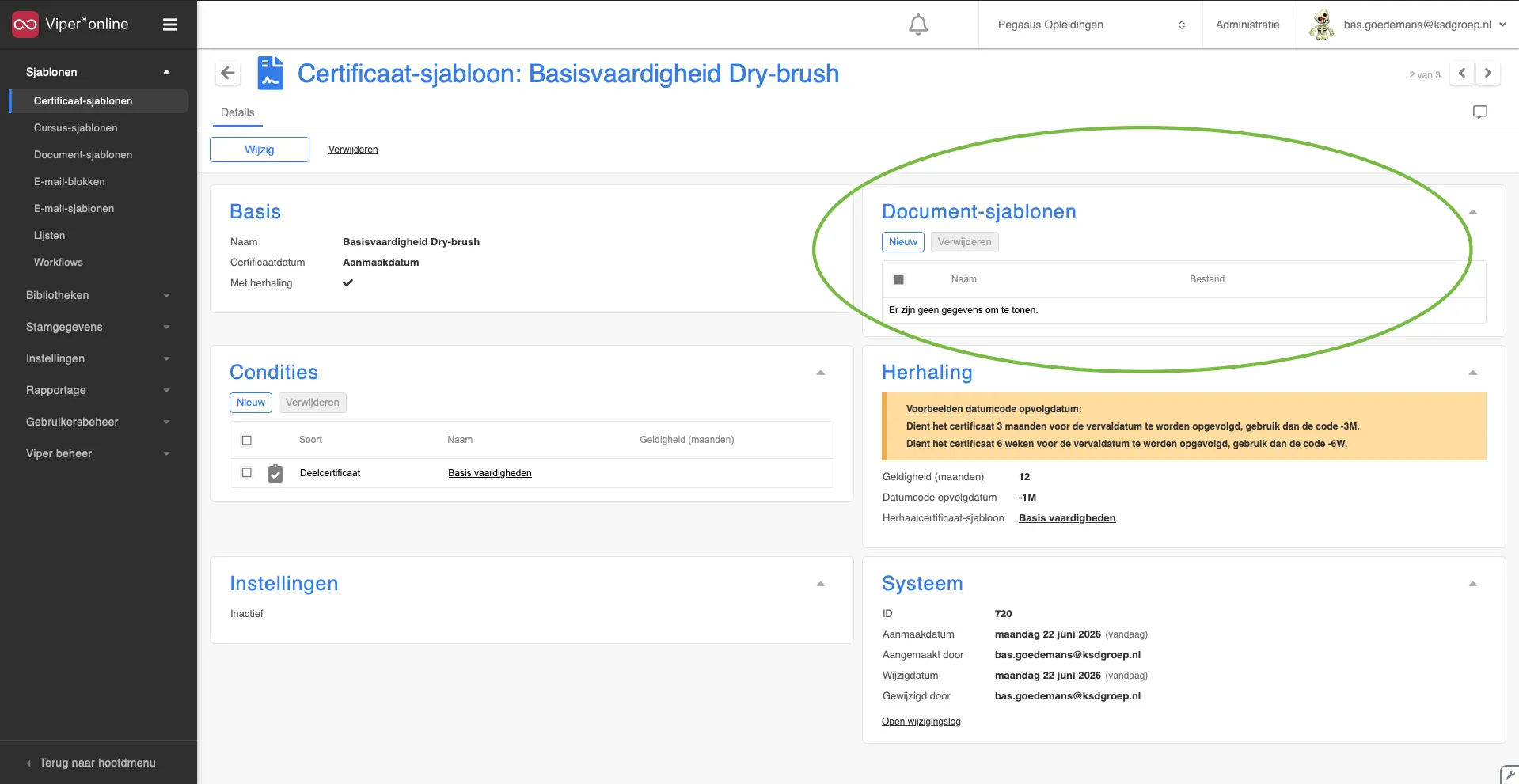
Task: Switch to the Details tab
Action: 237,113
